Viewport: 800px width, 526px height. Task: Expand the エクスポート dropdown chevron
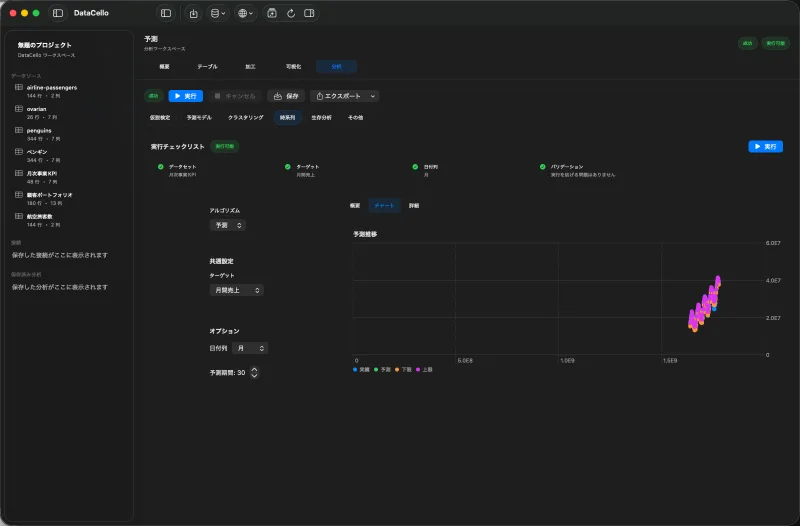(373, 96)
